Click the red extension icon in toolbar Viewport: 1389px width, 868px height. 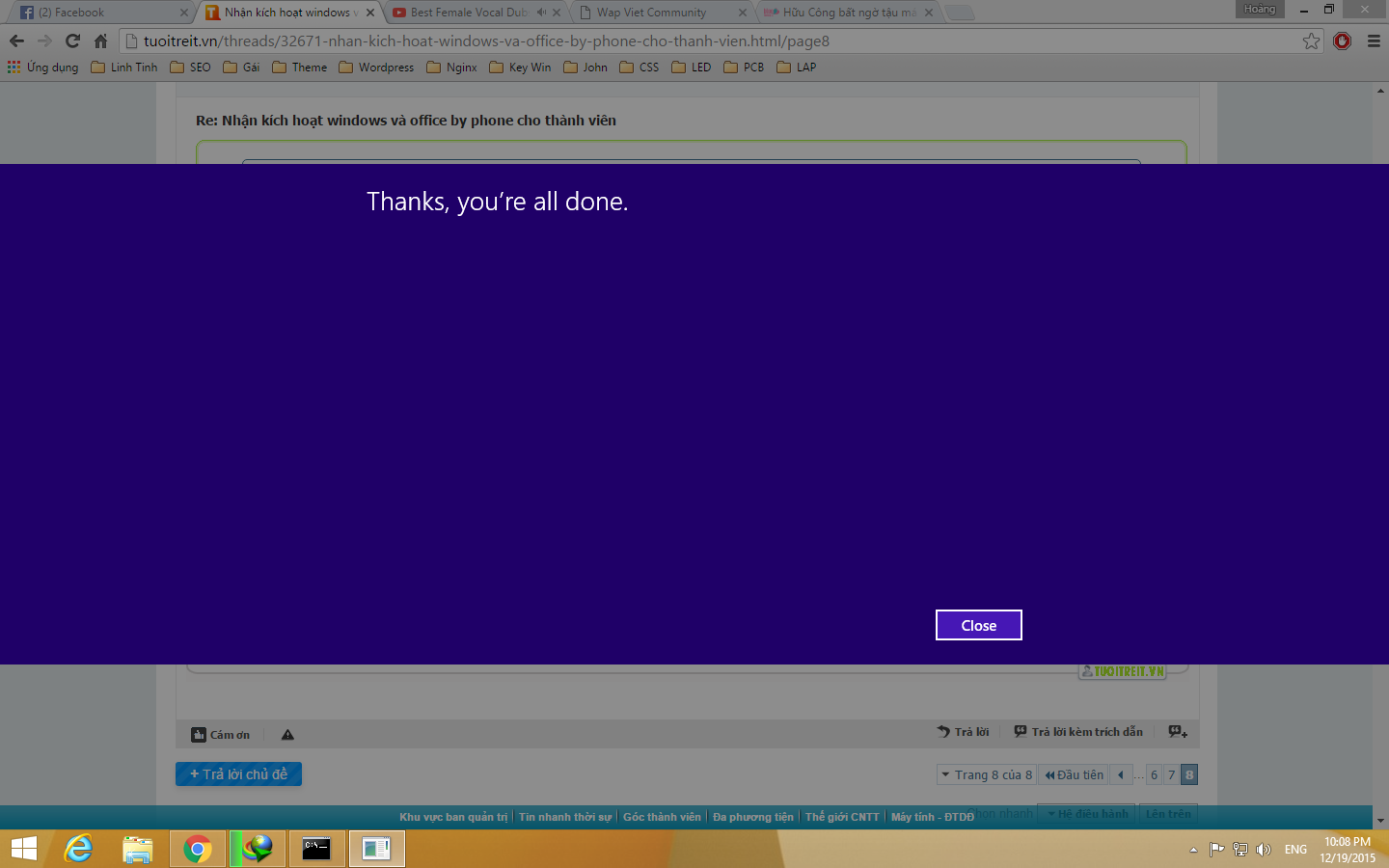coord(1342,41)
